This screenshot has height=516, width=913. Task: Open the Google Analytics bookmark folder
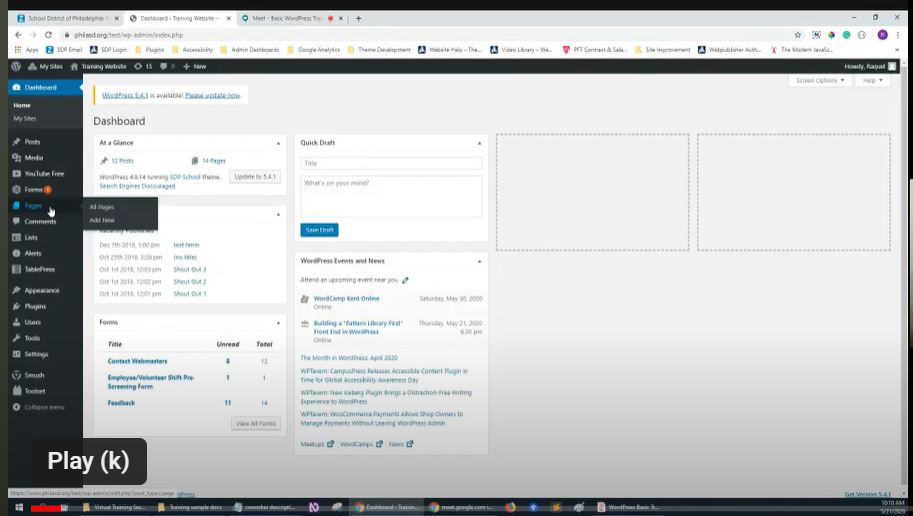pos(313,50)
